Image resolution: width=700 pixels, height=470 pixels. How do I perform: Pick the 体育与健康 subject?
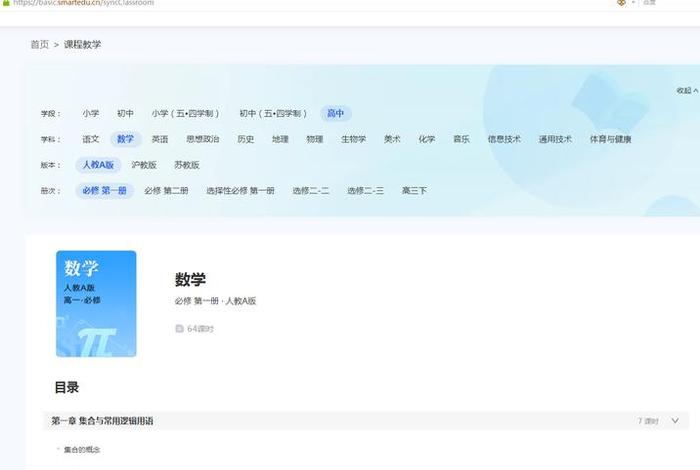click(610, 139)
